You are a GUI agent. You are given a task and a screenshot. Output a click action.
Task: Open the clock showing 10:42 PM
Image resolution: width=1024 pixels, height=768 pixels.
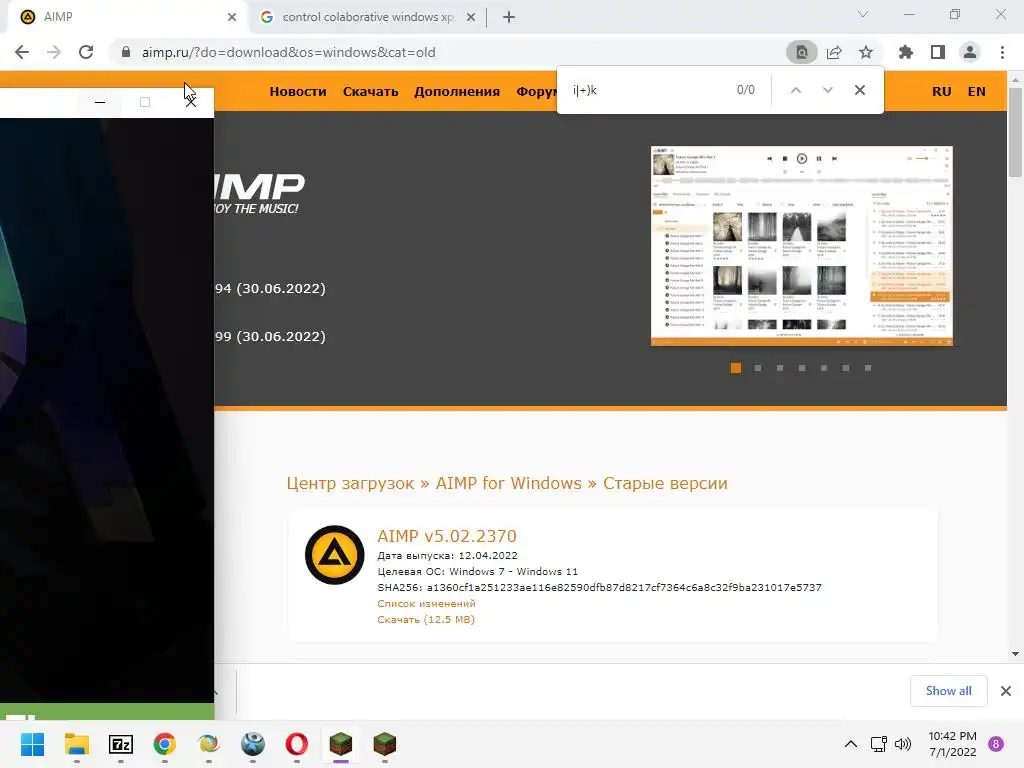coord(952,744)
